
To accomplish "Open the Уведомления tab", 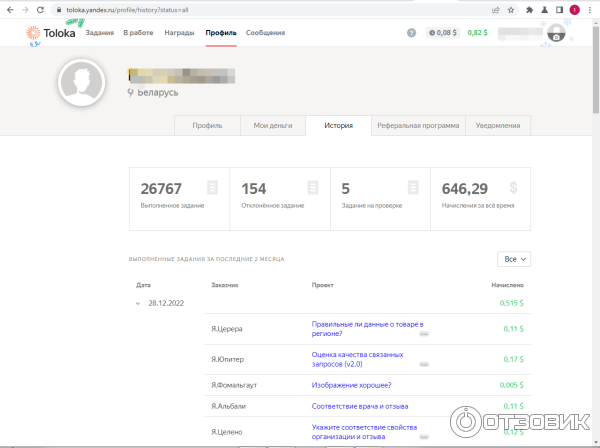I will point(498,125).
